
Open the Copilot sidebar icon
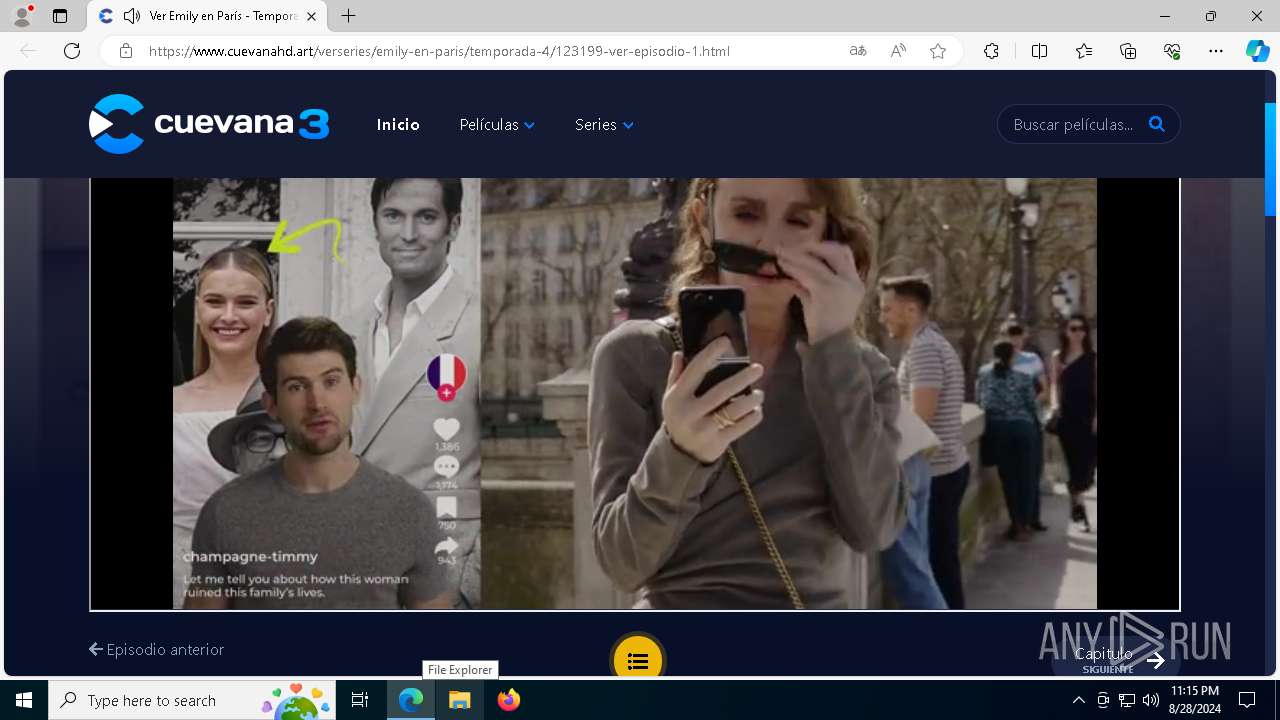[1257, 51]
